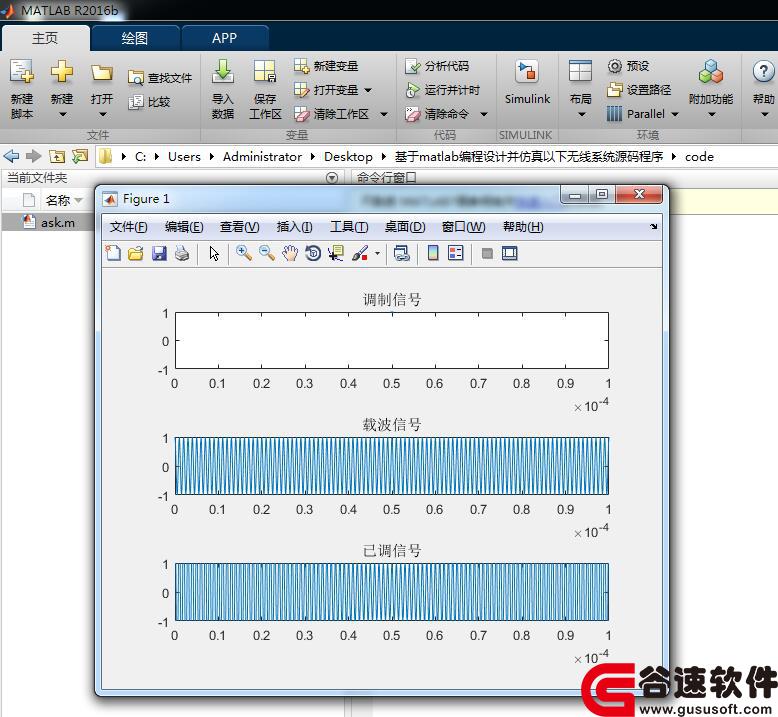The width and height of the screenshot is (778, 717).
Task: Open the Desktop (桌面) menu in Figure 1
Action: [405, 227]
